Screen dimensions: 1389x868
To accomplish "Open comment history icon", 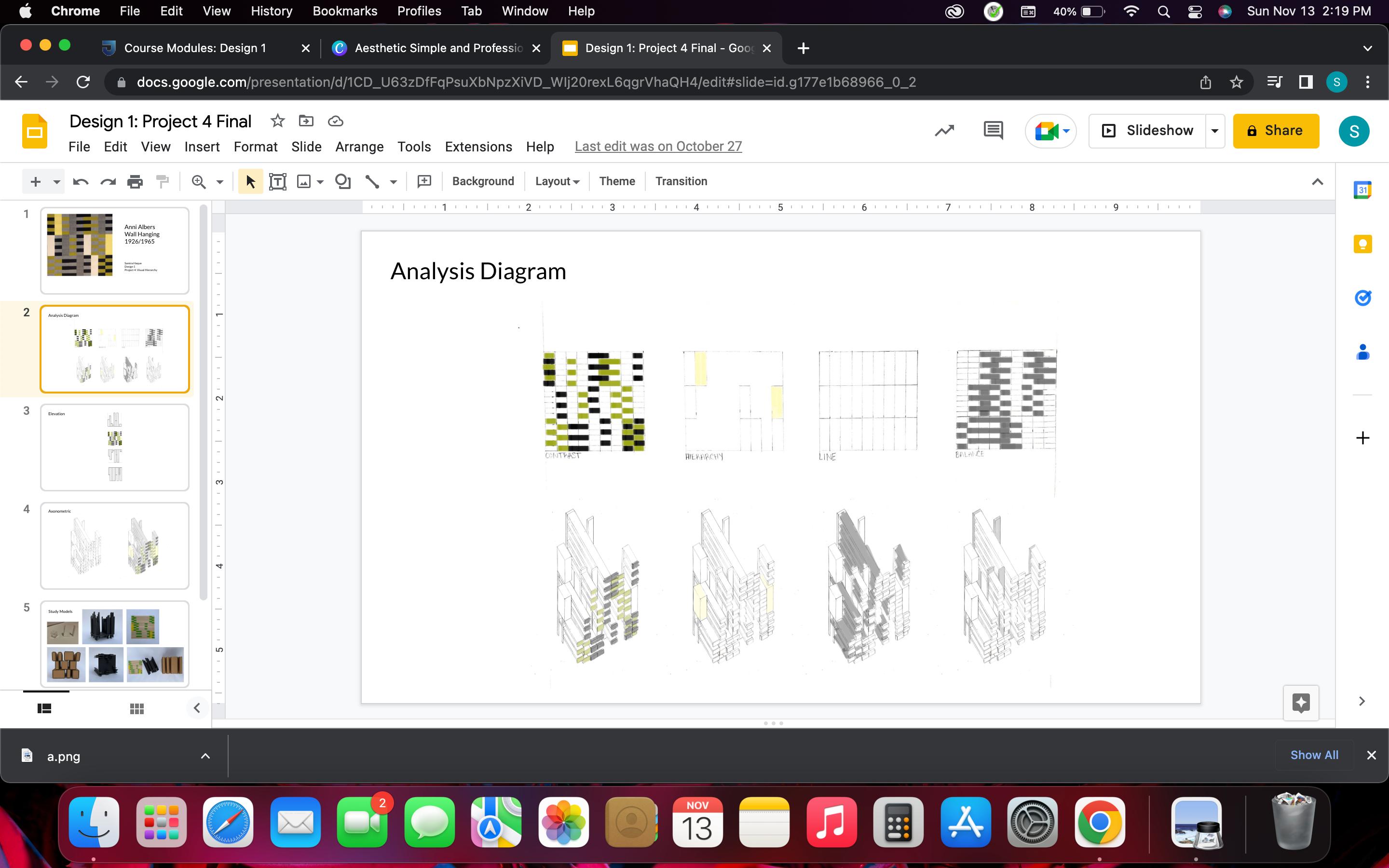I will (993, 131).
